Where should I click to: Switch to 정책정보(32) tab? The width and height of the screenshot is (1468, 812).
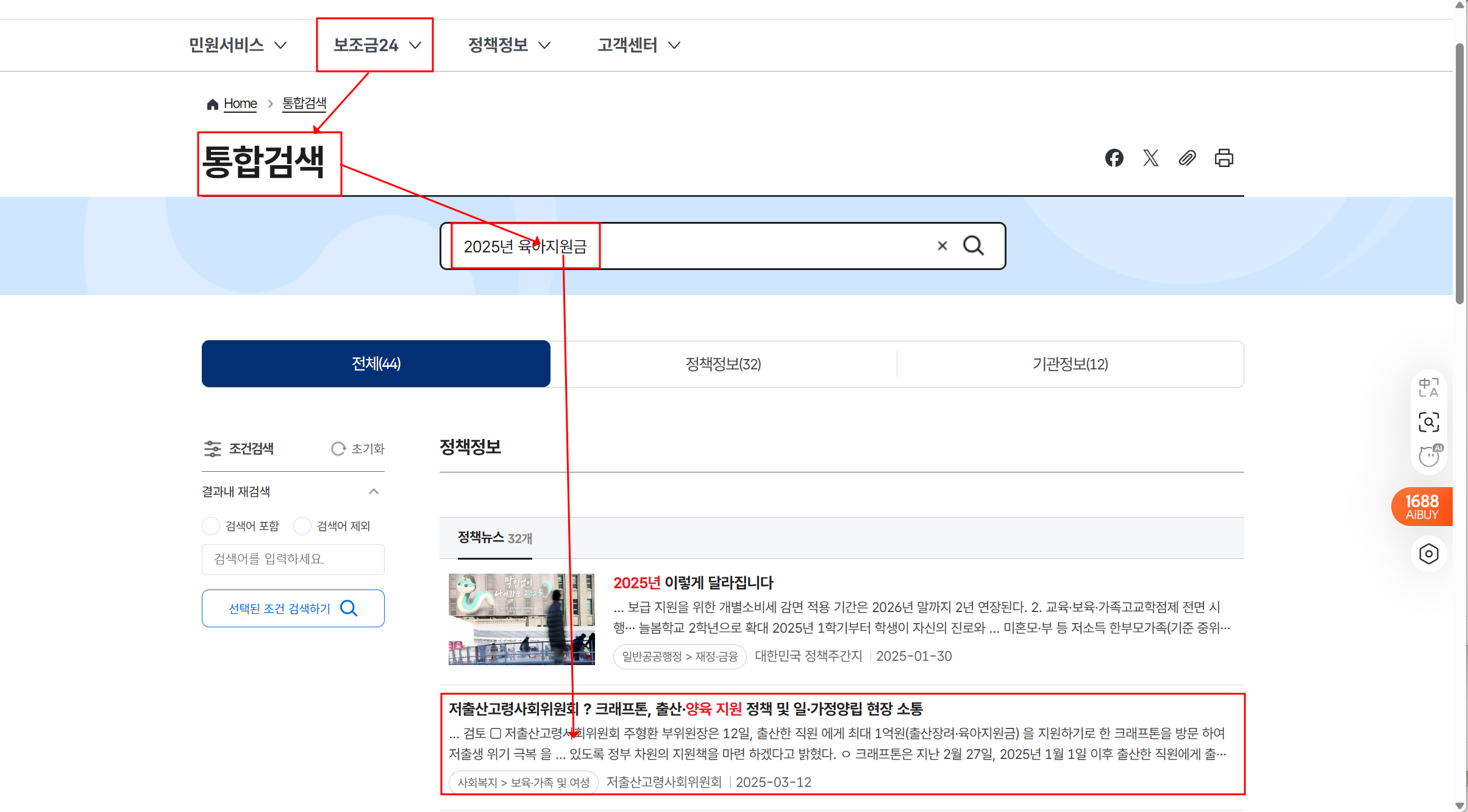(723, 364)
